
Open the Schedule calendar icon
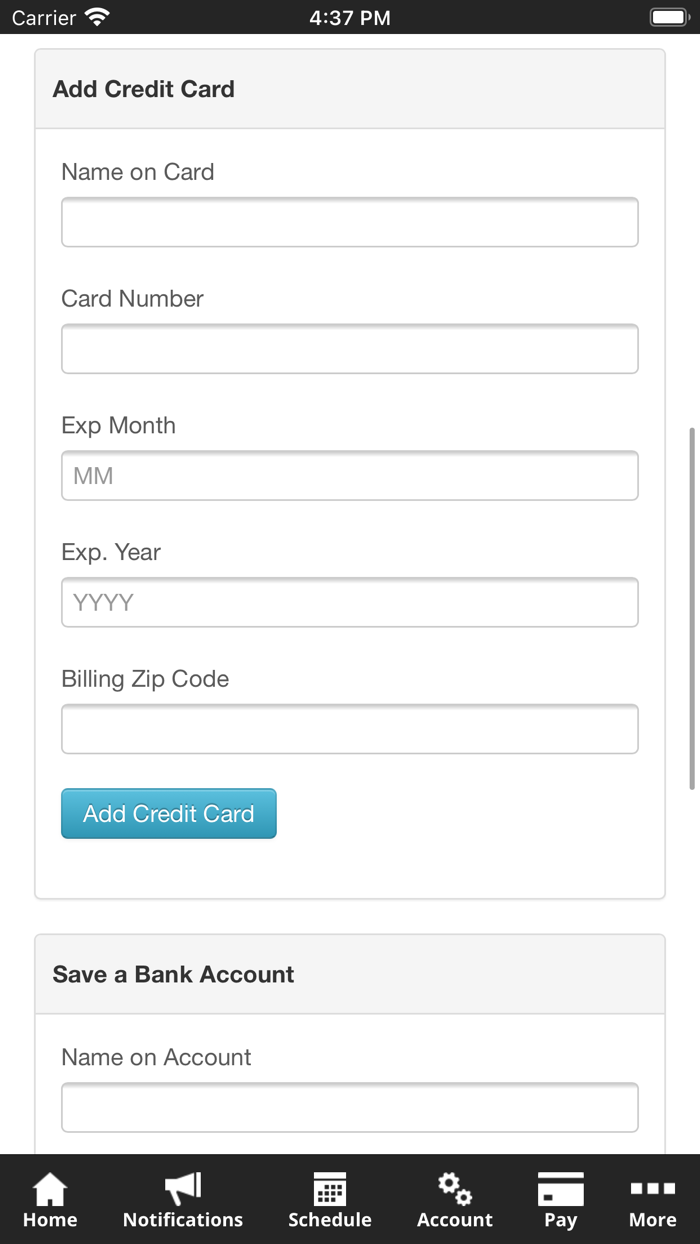[x=330, y=1190]
